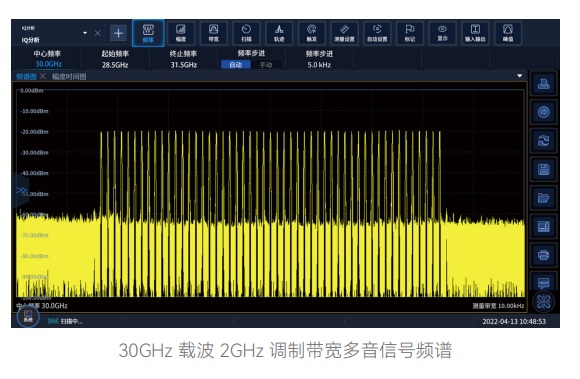Click the round 系统 system button

click(x=28, y=317)
